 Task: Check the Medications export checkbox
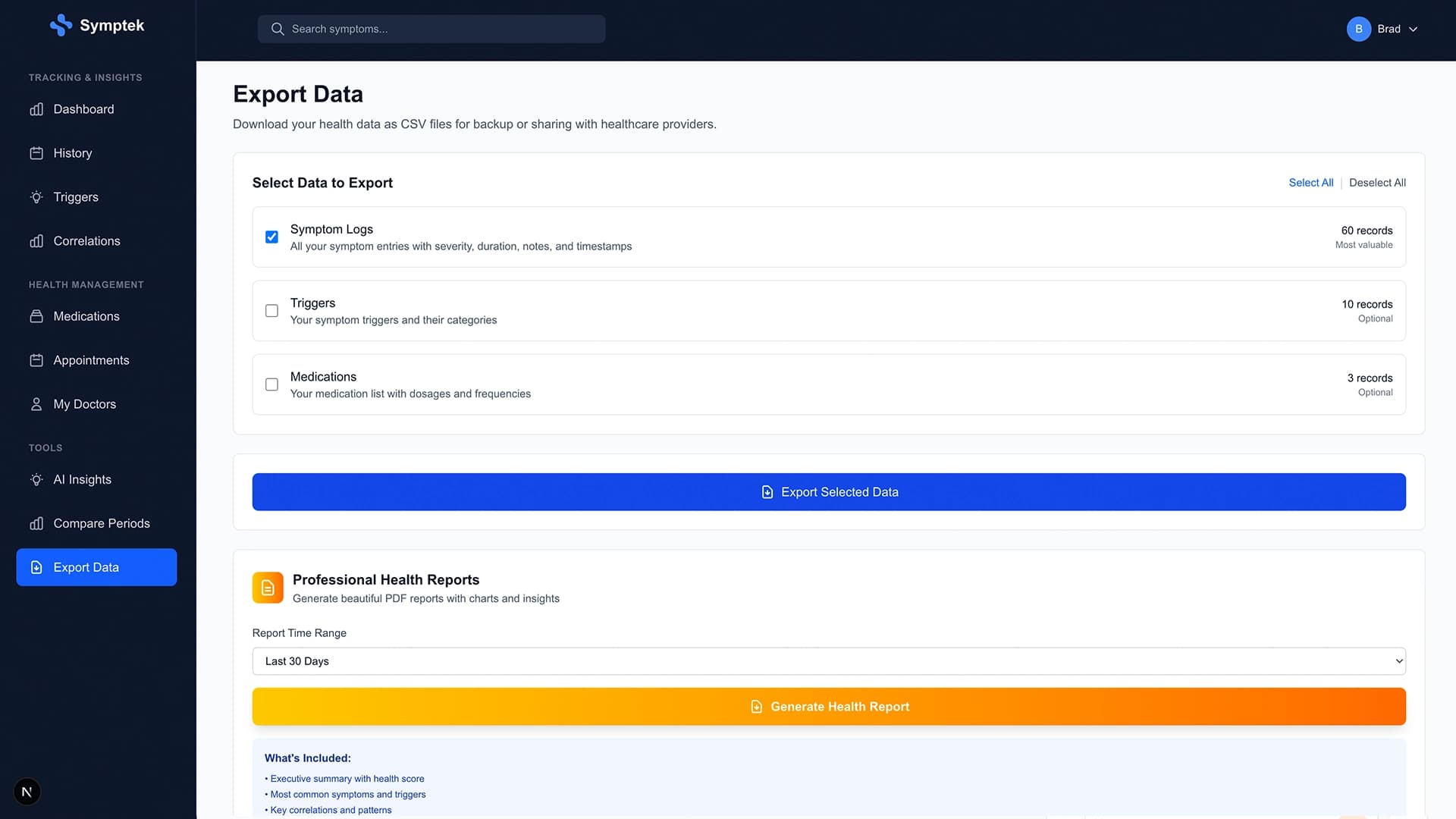271,384
